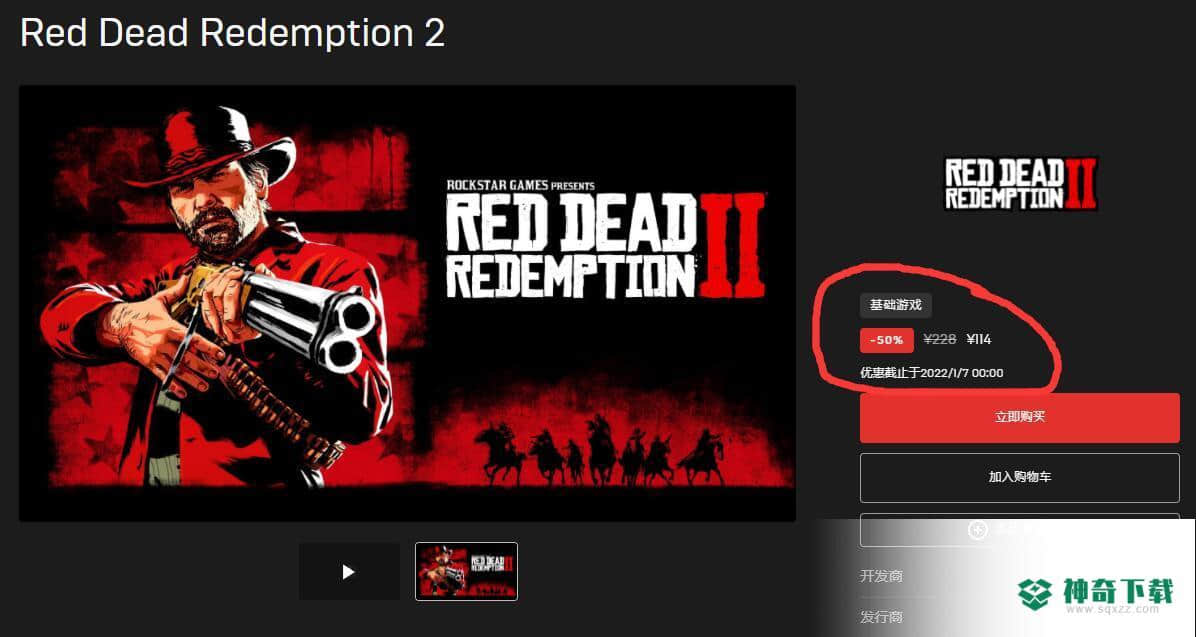Screen dimensions: 1196x637
Task: Add the game via 加入购物车 button
Action: [1020, 478]
